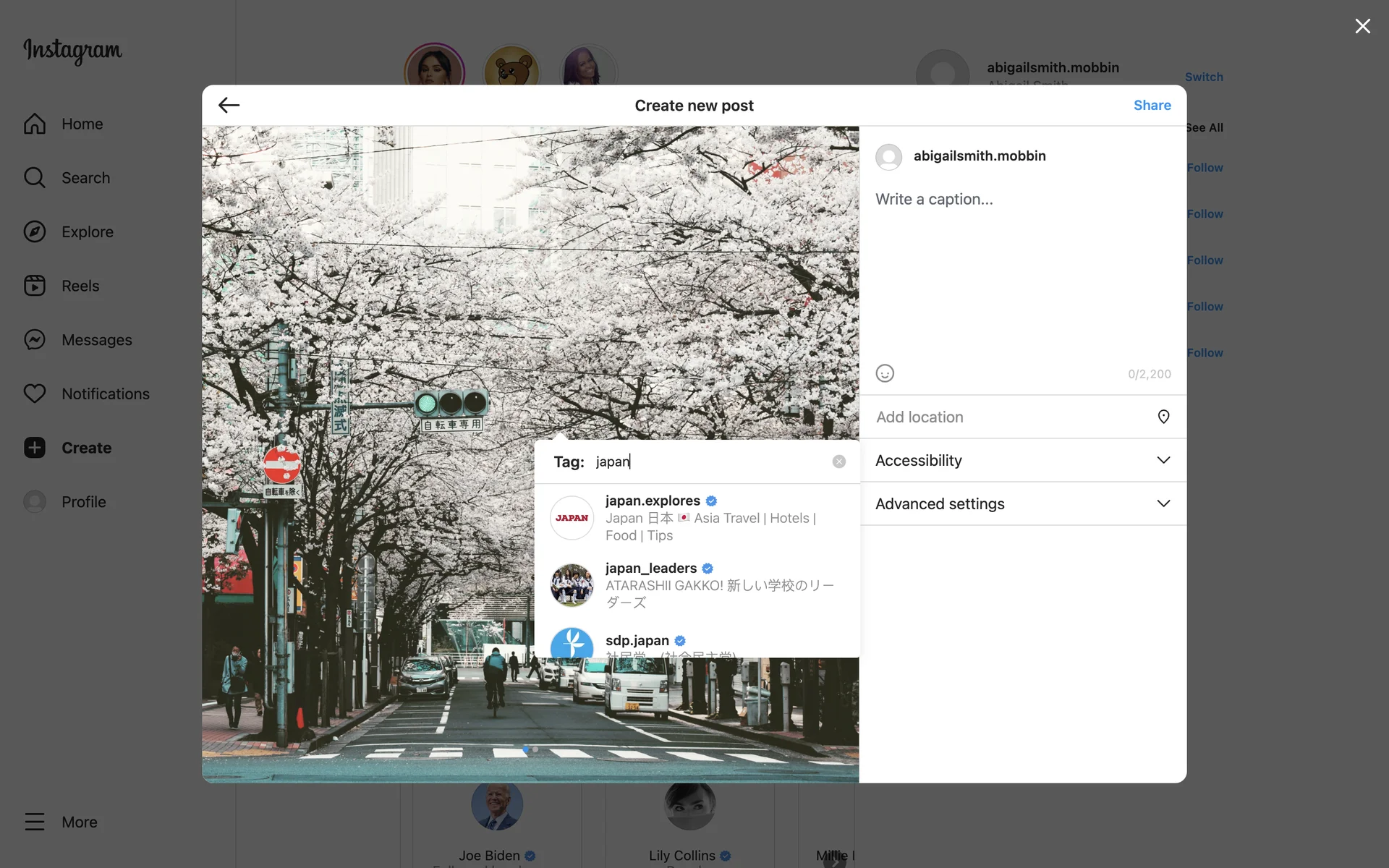
Task: Click the back arrow in Create new post
Action: click(229, 105)
